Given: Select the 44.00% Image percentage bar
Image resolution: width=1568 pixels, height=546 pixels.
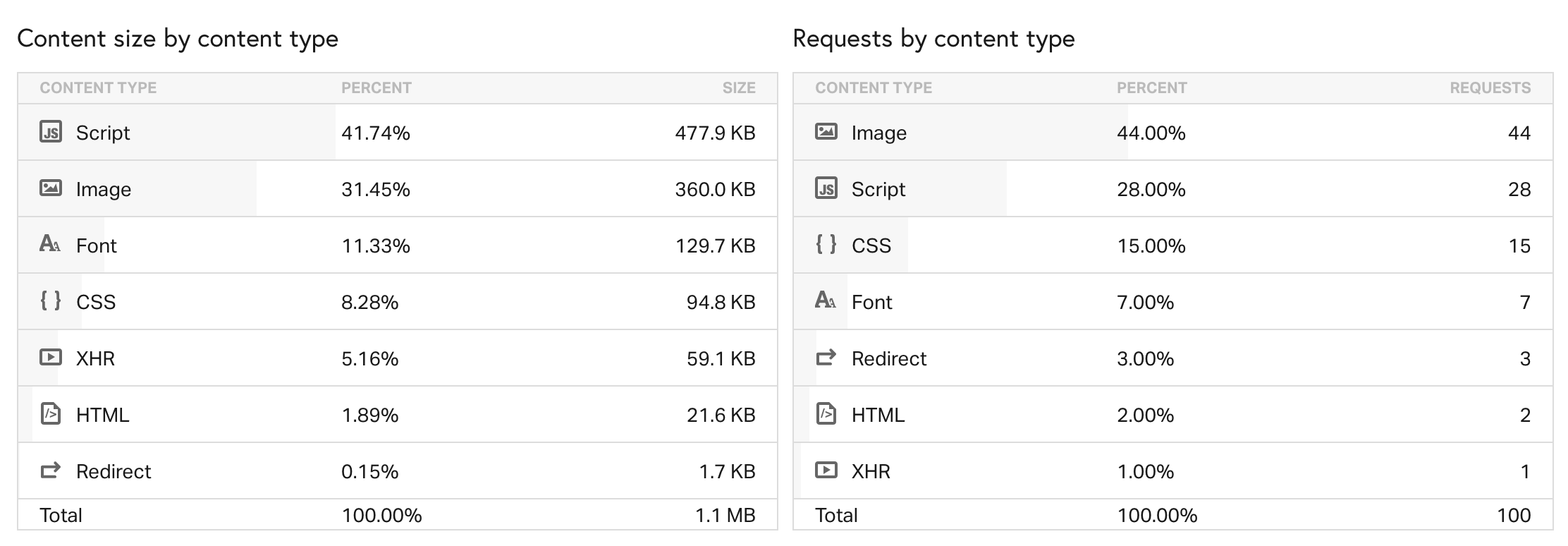Looking at the screenshot, I should point(1151,133).
